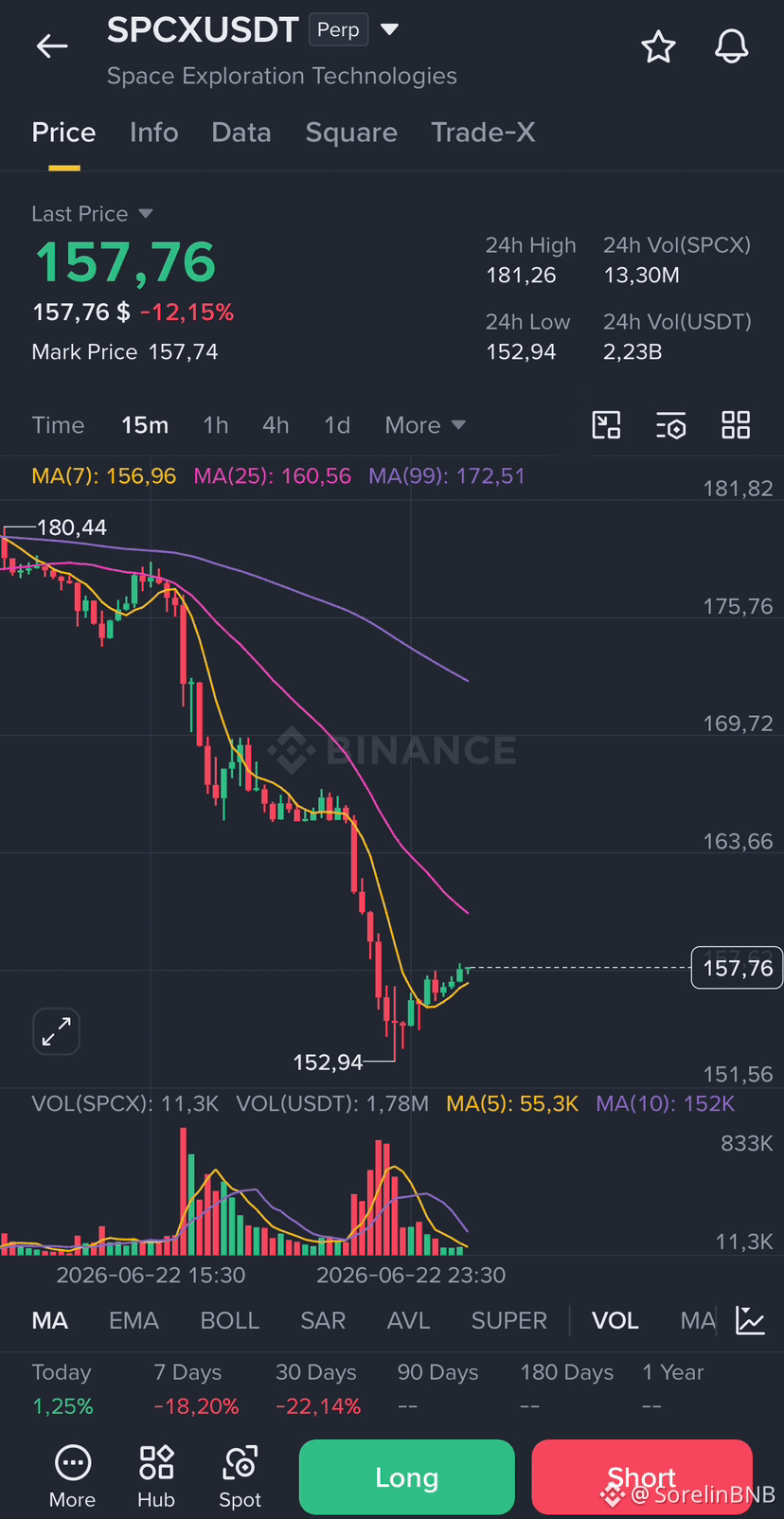
Task: Toggle the VOL sub-indicator
Action: pyautogui.click(x=615, y=1320)
